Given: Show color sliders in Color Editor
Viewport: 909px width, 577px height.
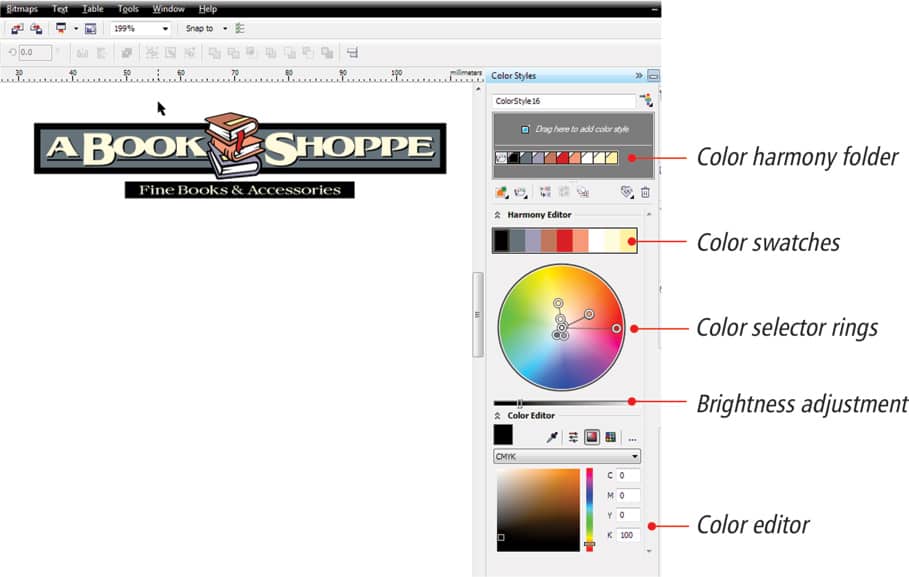Looking at the screenshot, I should [574, 437].
